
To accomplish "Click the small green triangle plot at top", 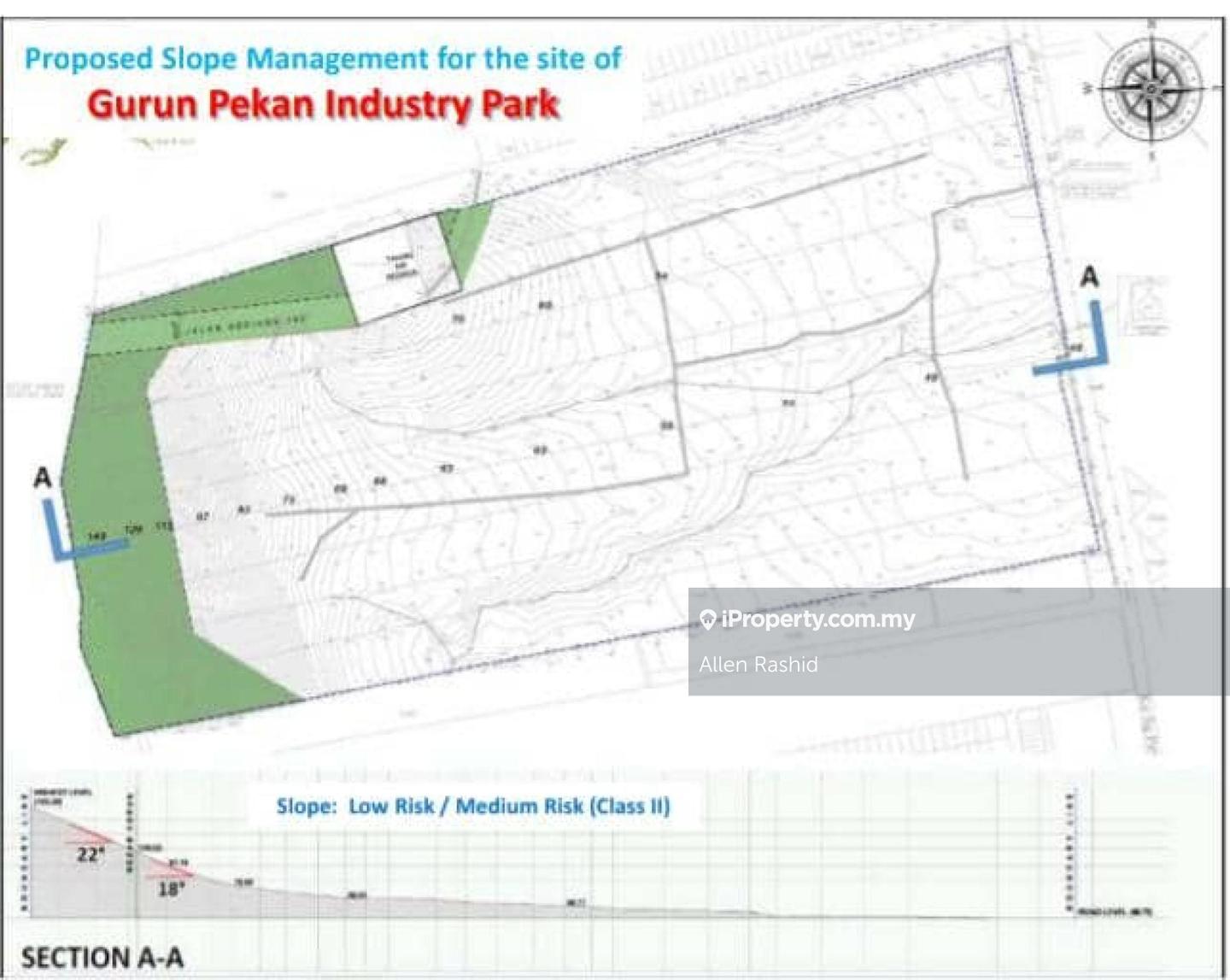I will pos(465,239).
